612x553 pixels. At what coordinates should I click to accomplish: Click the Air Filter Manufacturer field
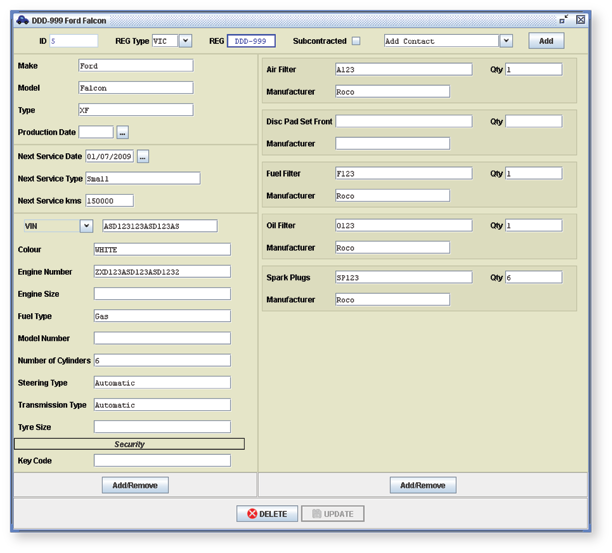coord(392,92)
